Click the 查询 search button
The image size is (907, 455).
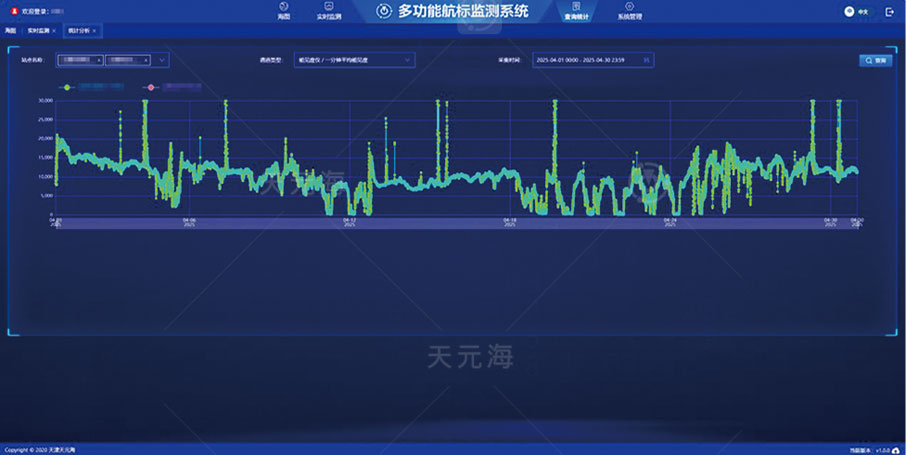coord(875,60)
